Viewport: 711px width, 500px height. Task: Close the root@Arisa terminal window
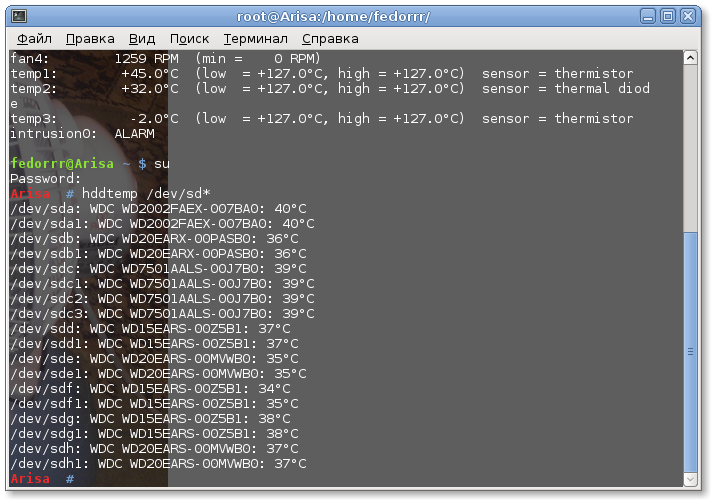690,16
